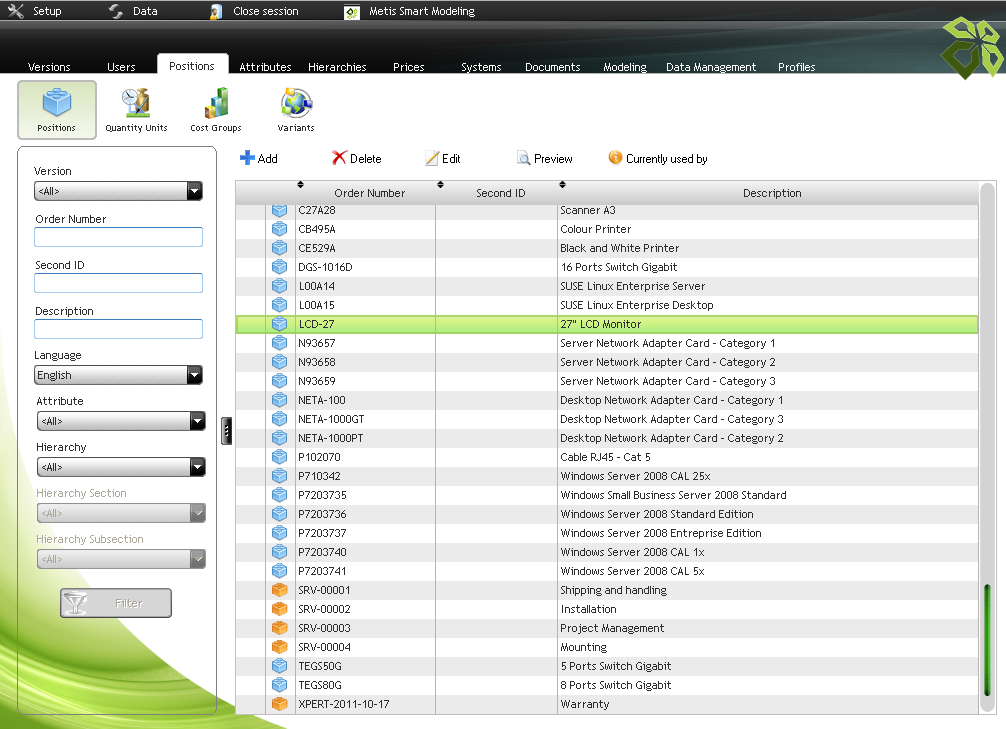Expand the Language dropdown set to English

click(194, 375)
